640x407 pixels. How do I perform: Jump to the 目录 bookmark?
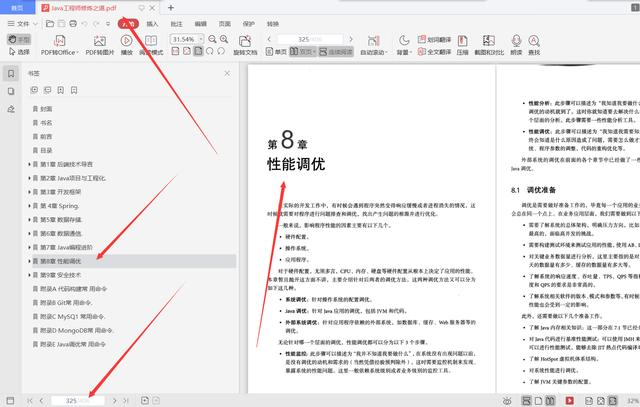point(46,150)
